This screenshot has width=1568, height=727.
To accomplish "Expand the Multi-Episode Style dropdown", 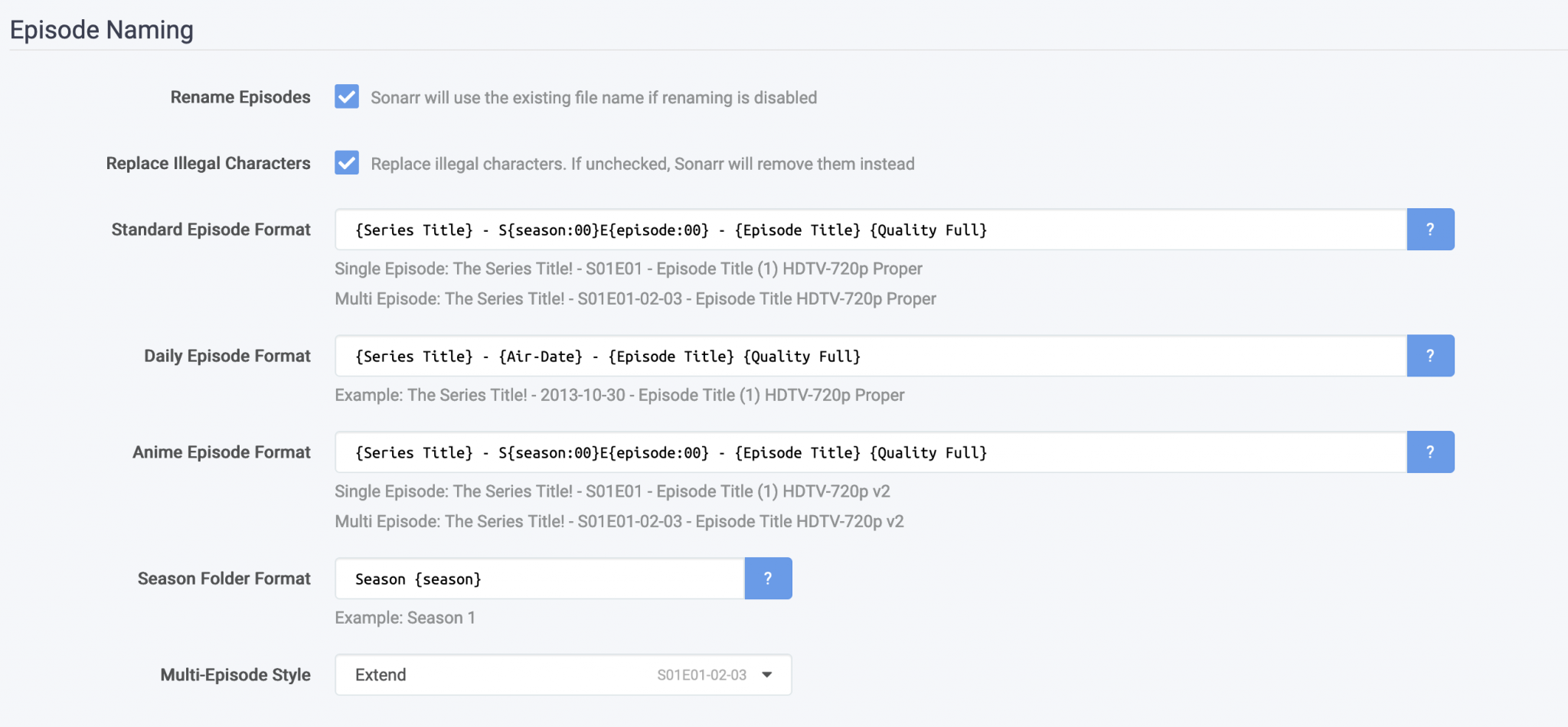I will point(563,675).
